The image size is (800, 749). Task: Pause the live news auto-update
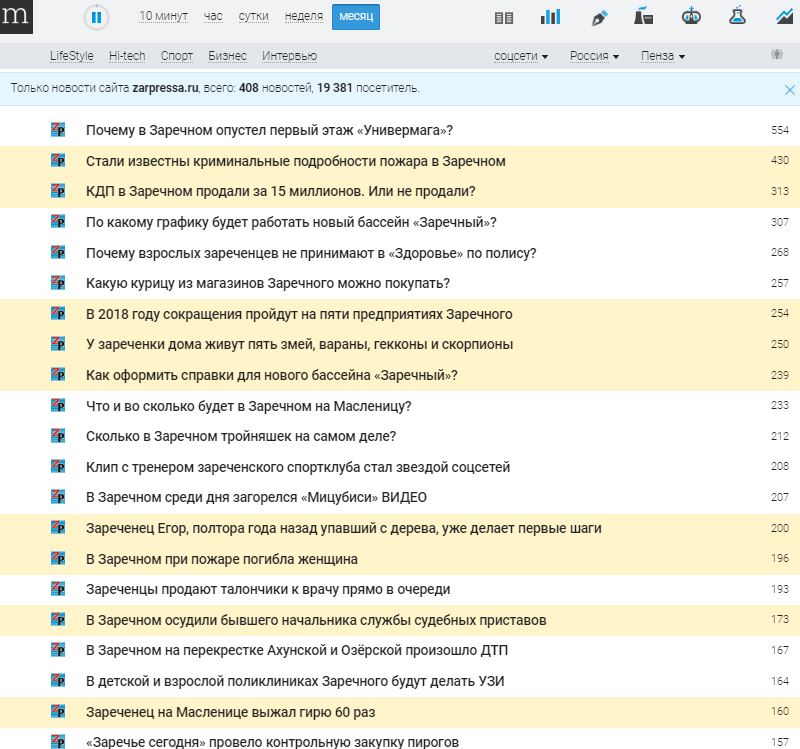[96, 17]
